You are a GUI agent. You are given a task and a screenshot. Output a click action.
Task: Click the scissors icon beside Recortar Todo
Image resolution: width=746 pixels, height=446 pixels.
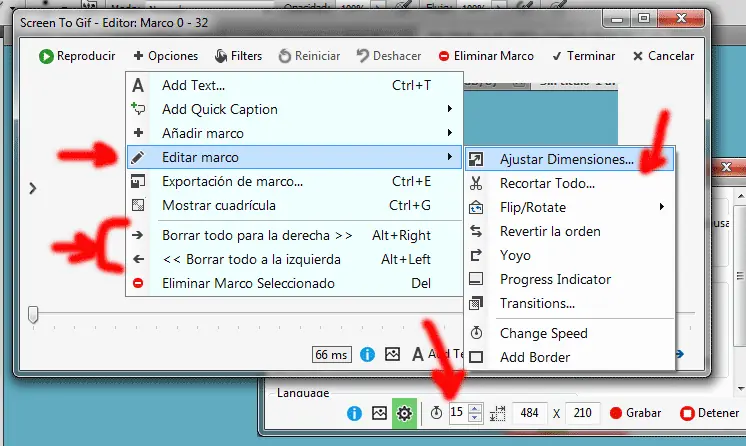coord(476,183)
